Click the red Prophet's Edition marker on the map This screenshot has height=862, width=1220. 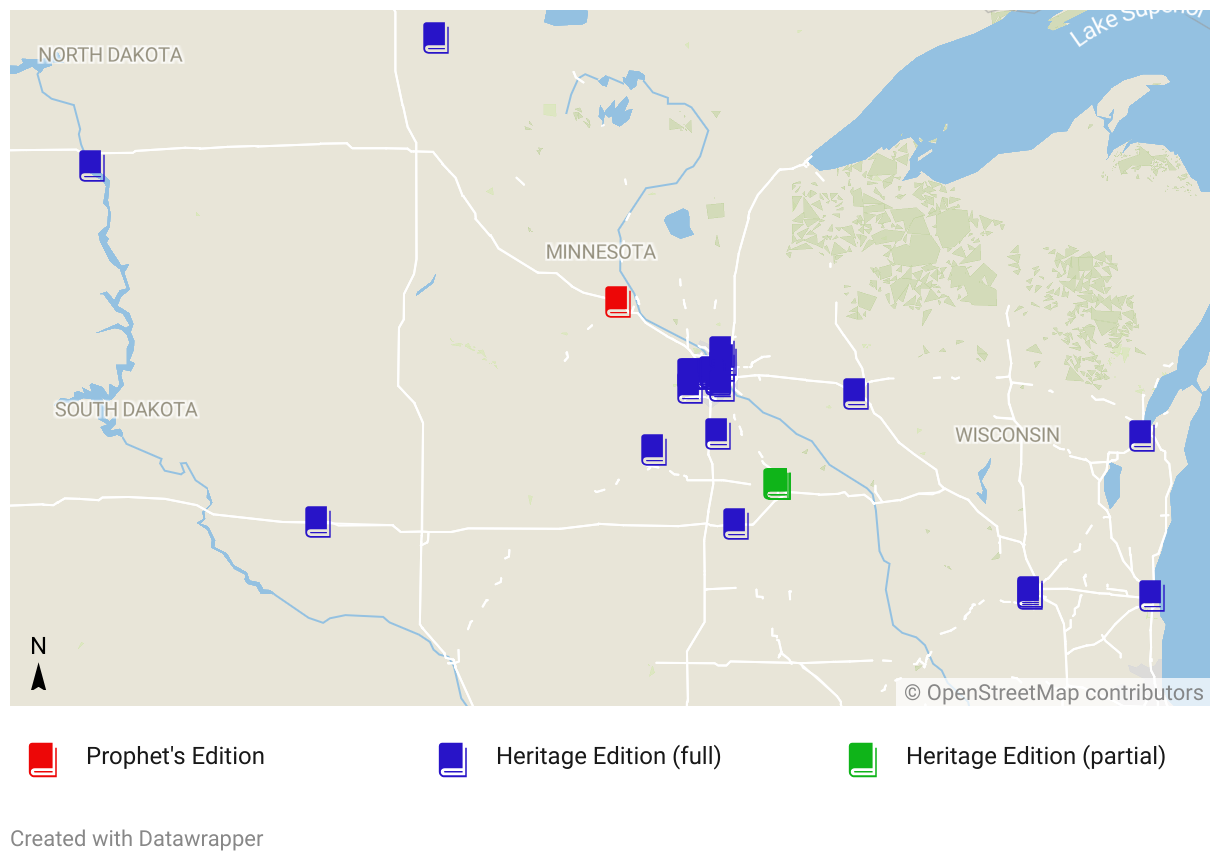(618, 301)
